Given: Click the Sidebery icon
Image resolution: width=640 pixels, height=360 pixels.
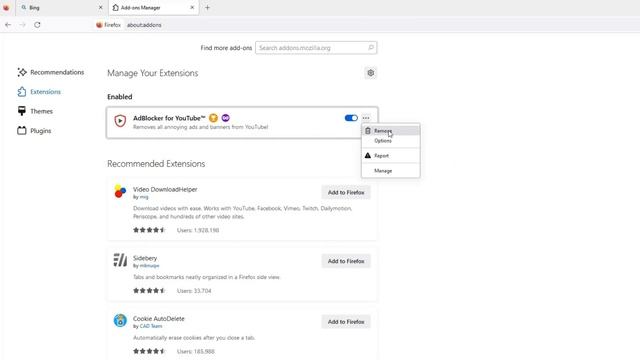Looking at the screenshot, I should pyautogui.click(x=120, y=260).
